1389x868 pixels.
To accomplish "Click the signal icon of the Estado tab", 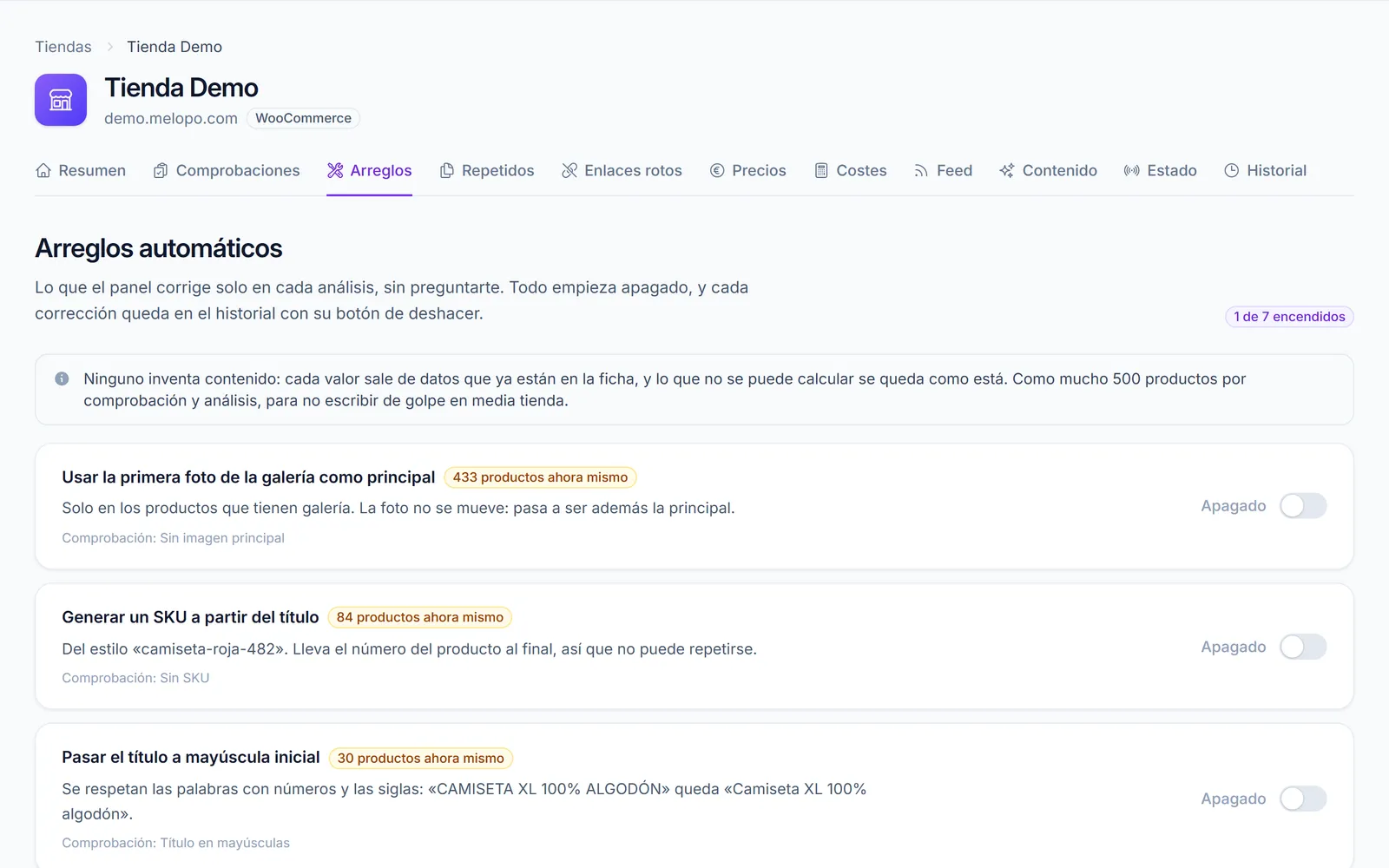I will pyautogui.click(x=1132, y=170).
